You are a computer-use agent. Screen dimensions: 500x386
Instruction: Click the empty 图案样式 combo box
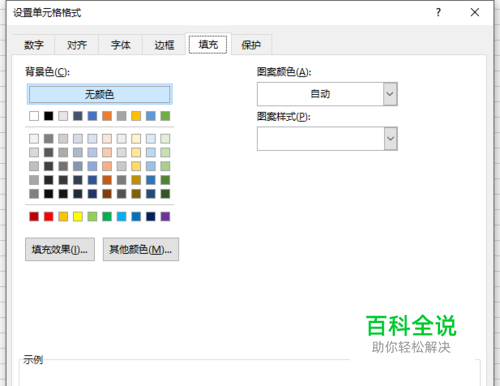click(x=327, y=138)
